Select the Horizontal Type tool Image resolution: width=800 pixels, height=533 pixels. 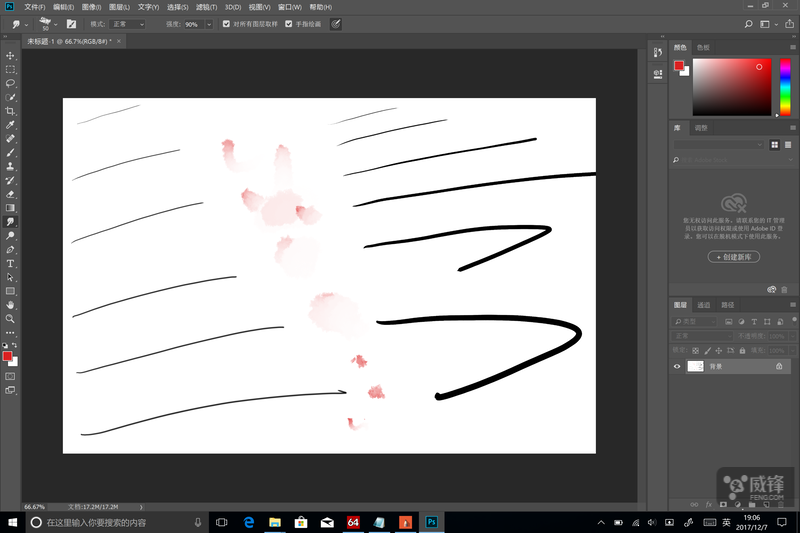(x=10, y=263)
